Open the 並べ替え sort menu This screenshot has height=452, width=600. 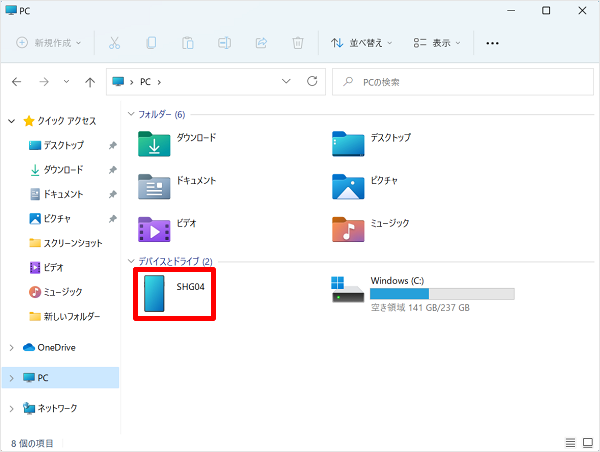click(x=361, y=43)
